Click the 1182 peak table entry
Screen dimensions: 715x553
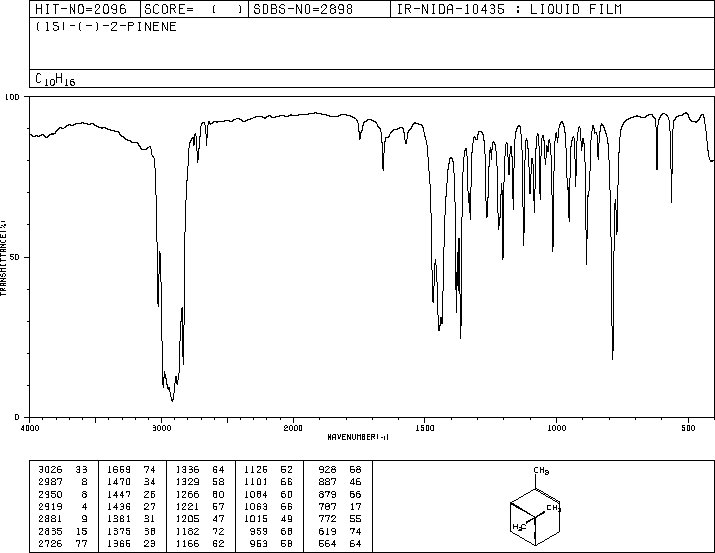(x=200, y=532)
